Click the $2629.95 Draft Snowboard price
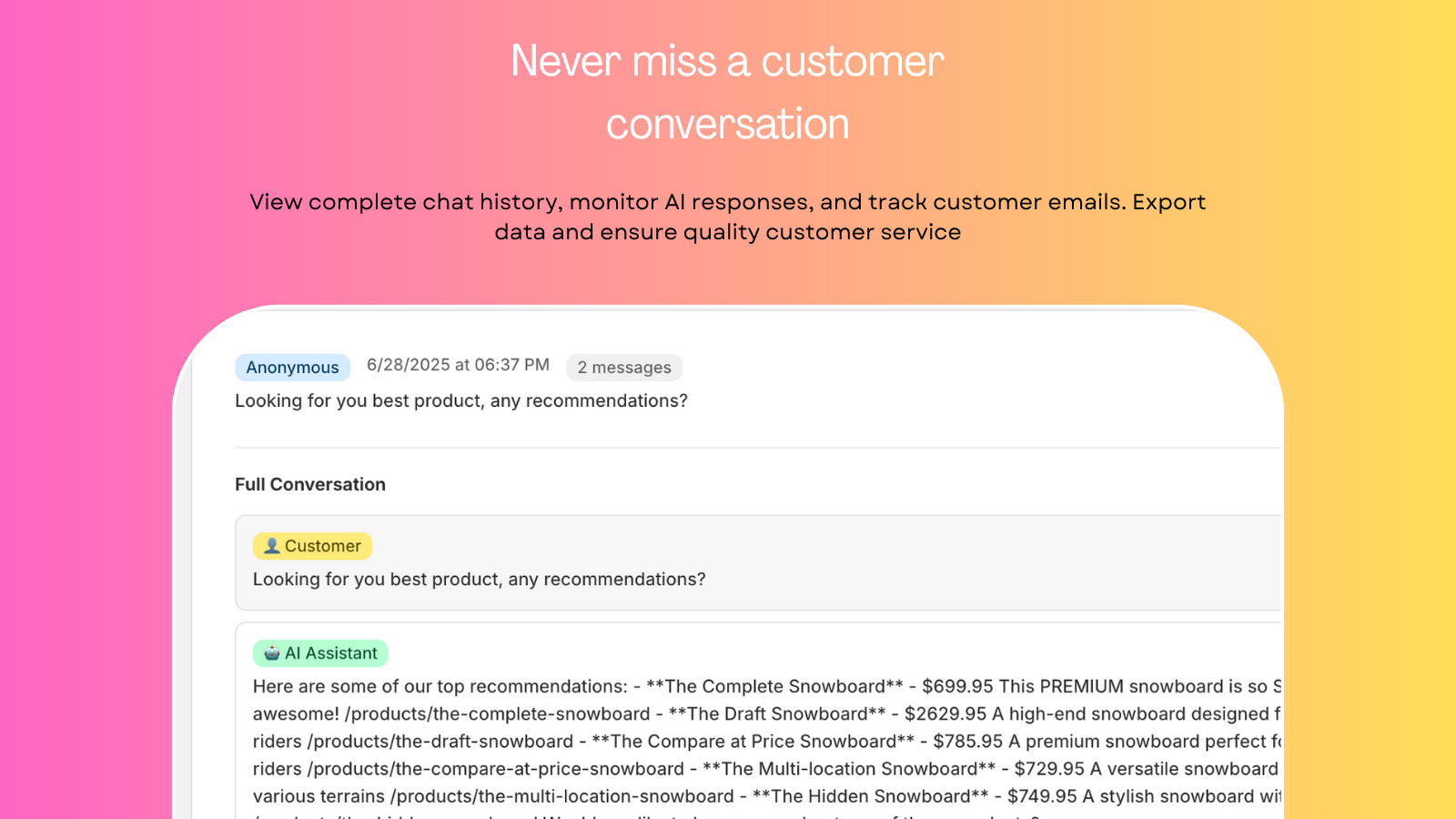 [x=945, y=714]
